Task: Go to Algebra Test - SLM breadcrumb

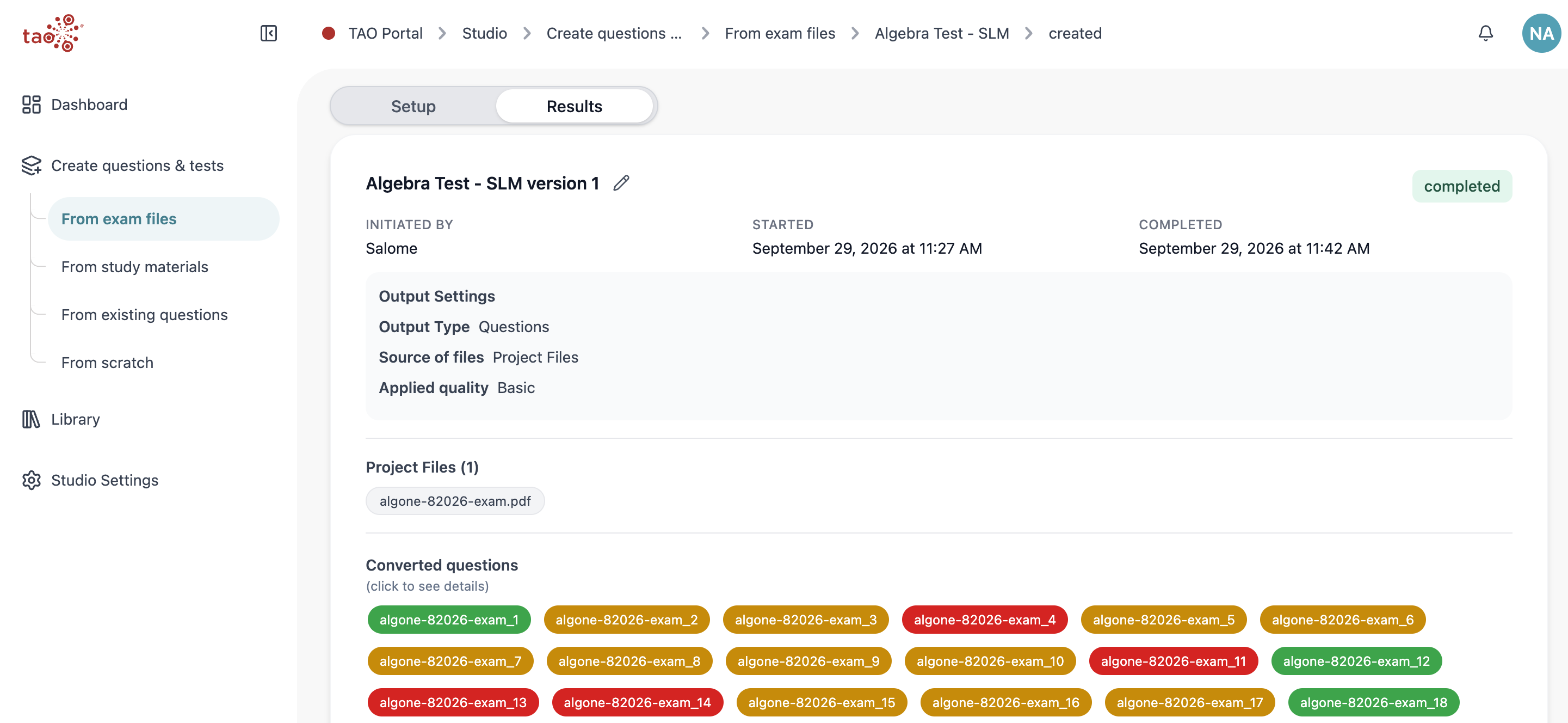Action: point(942,34)
